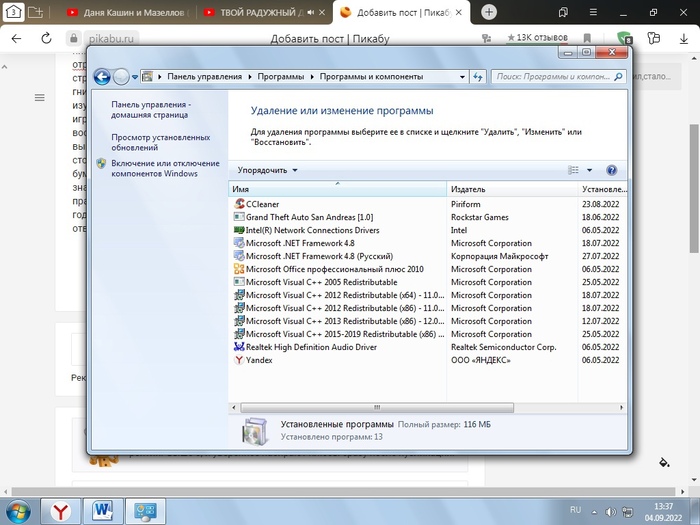
Task: Open help with the blue question icon
Action: click(612, 170)
